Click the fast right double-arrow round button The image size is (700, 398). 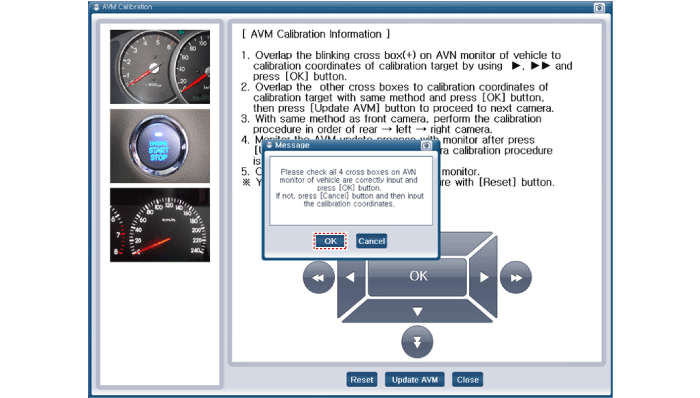click(516, 278)
